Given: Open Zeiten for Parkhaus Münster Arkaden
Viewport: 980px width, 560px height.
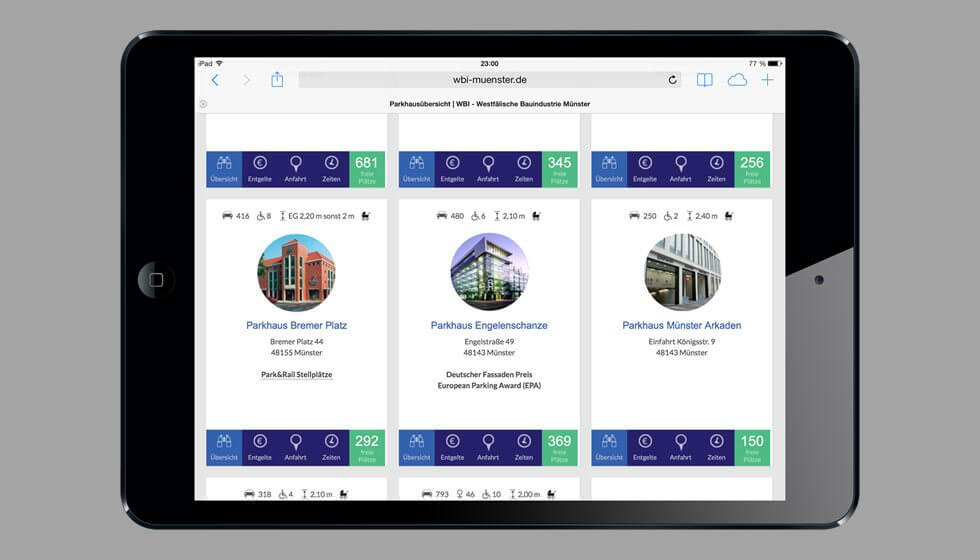Looking at the screenshot, I should click(x=716, y=448).
